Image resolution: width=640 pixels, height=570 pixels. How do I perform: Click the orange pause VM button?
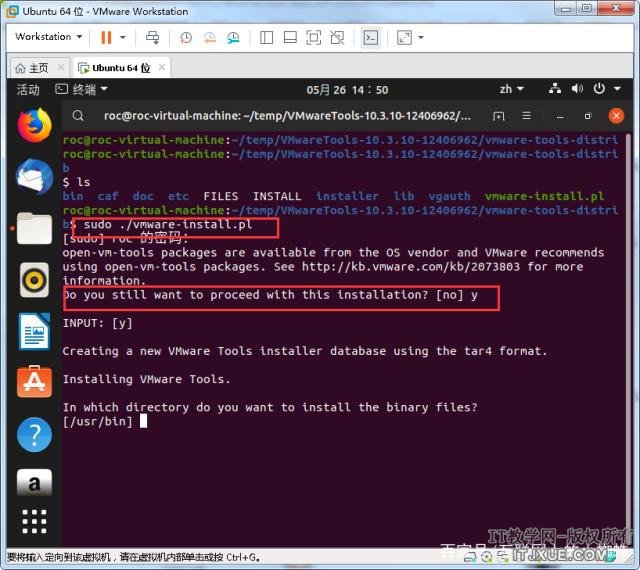tap(106, 37)
